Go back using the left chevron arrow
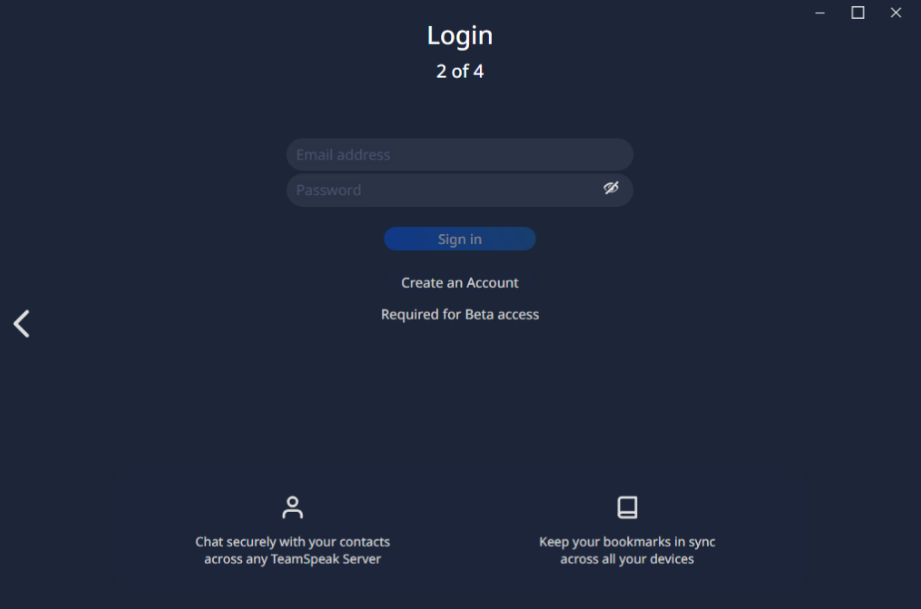921x609 pixels. coord(22,324)
